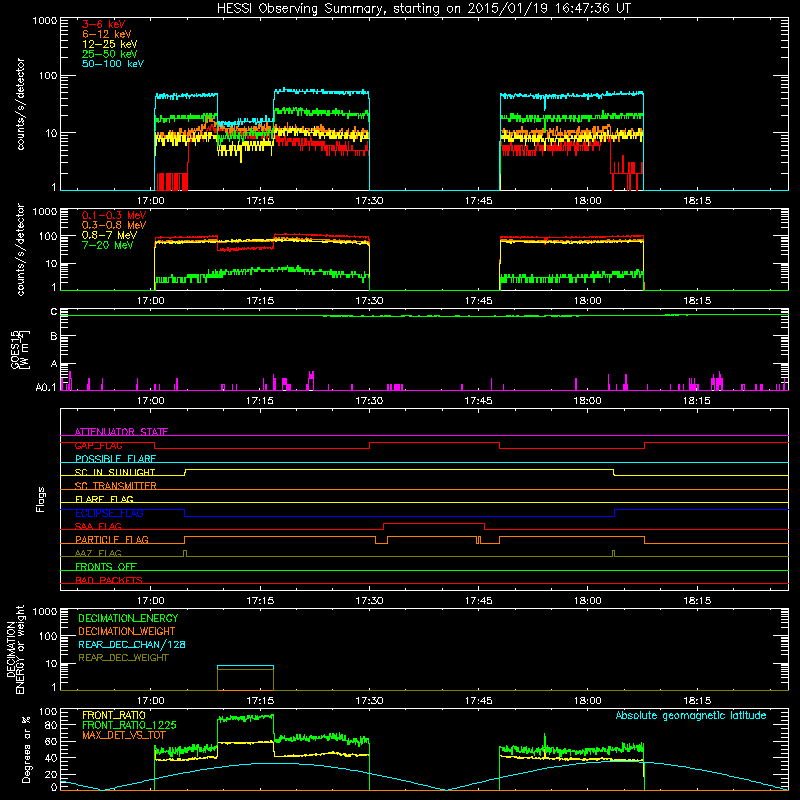Click the 7-20 MeV legend label
800x800 pixels.
coord(108,245)
